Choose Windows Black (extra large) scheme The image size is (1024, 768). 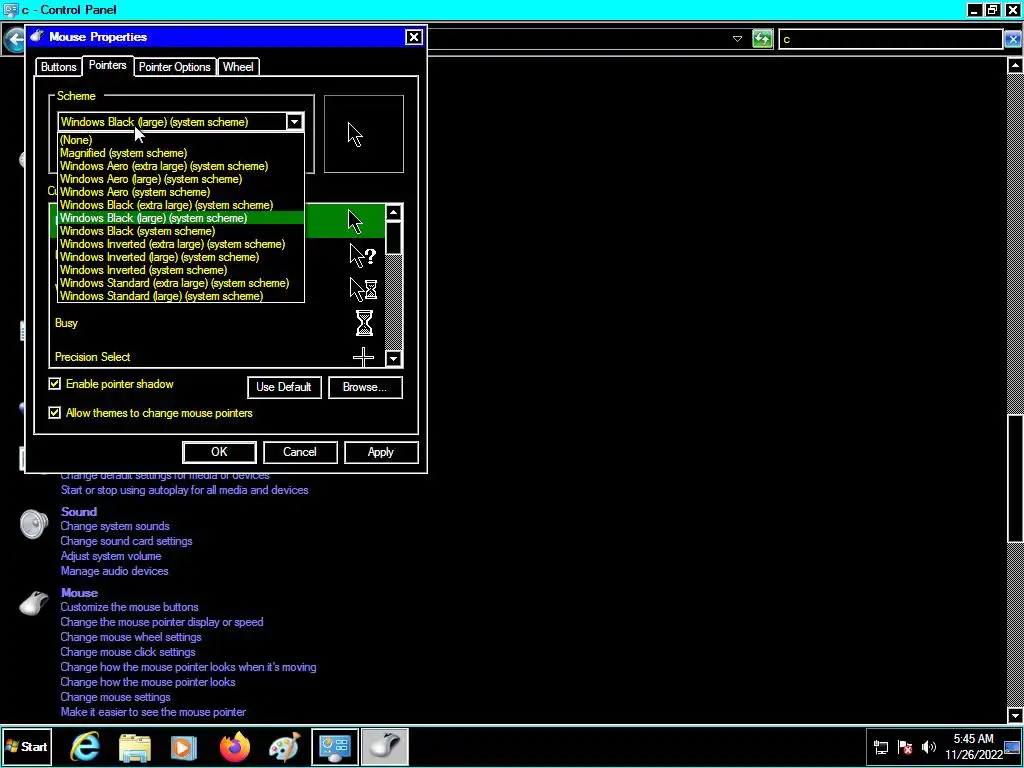(181, 205)
